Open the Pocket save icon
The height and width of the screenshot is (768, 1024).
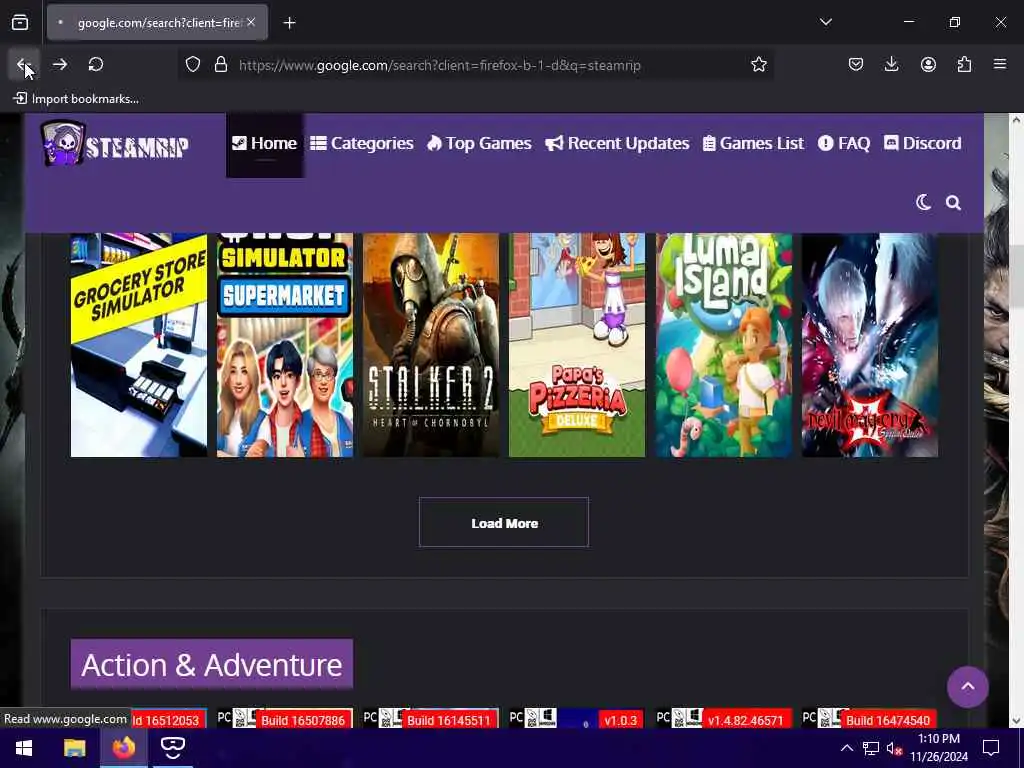[x=856, y=65]
